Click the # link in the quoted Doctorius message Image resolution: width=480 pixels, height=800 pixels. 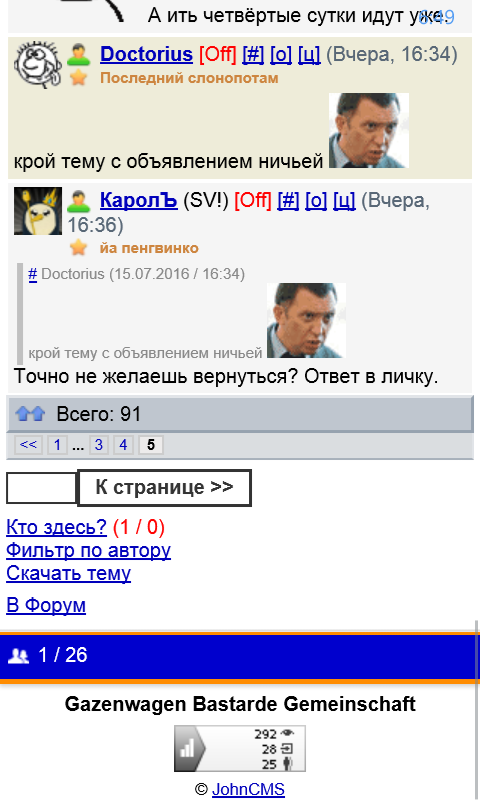coord(33,274)
